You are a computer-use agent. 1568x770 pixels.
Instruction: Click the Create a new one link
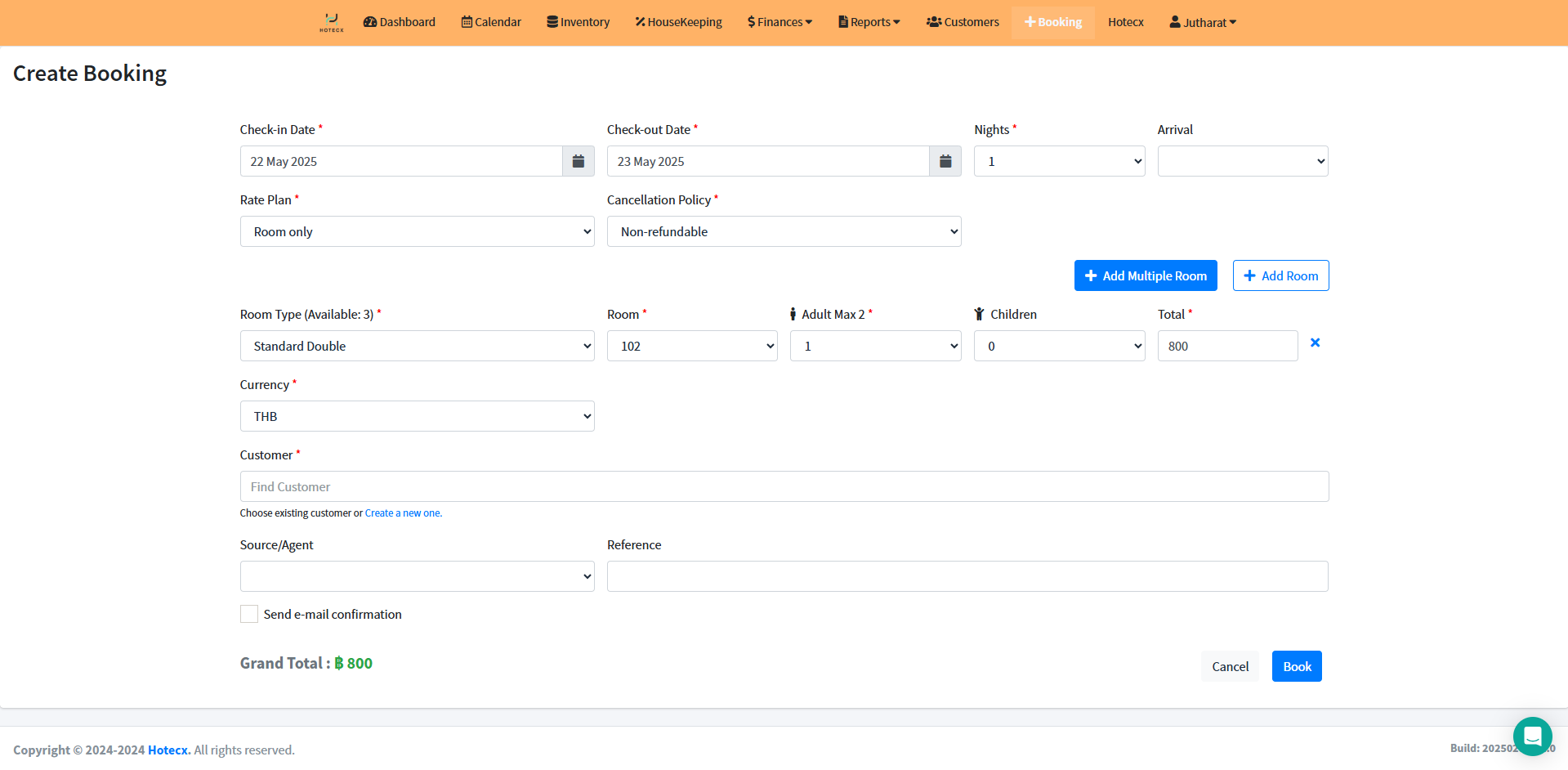tap(403, 513)
